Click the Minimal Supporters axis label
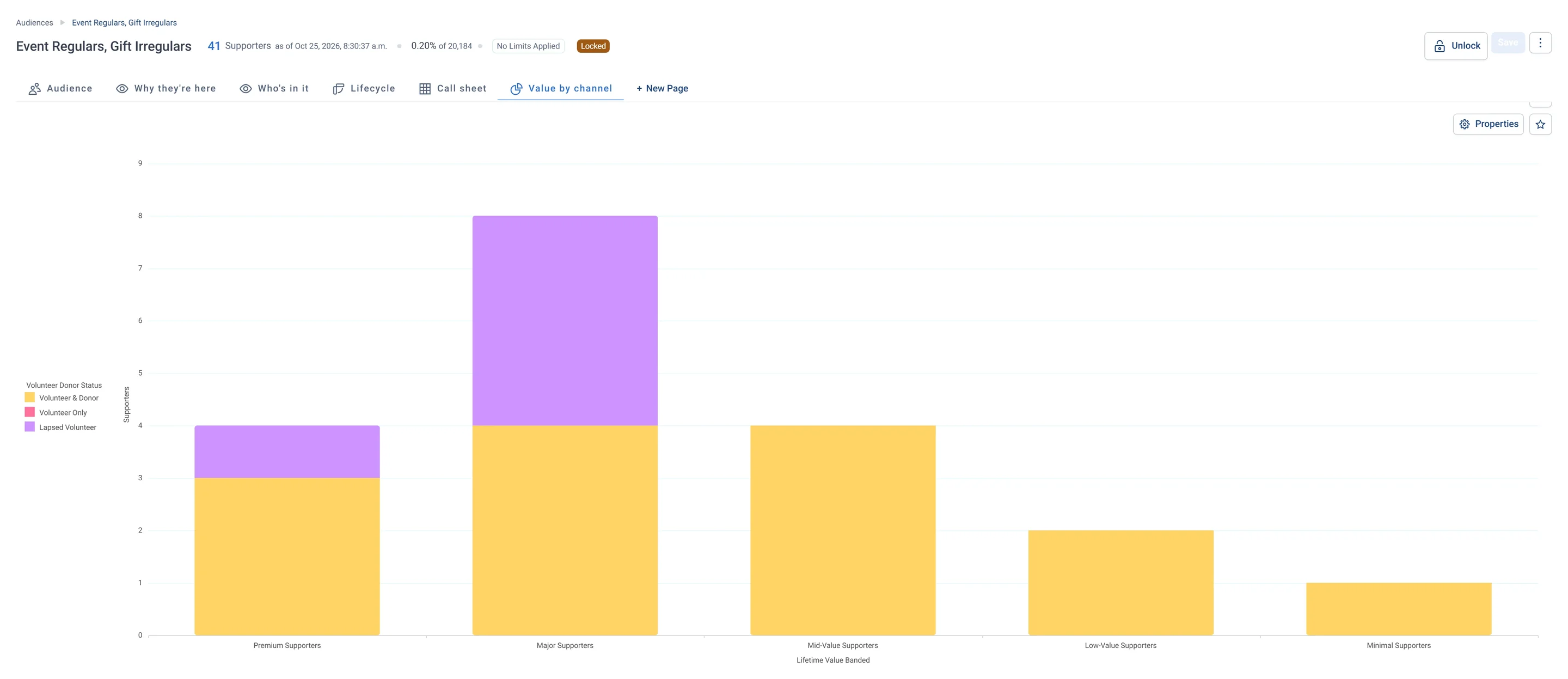Image resolution: width=1568 pixels, height=679 pixels. pos(1399,645)
